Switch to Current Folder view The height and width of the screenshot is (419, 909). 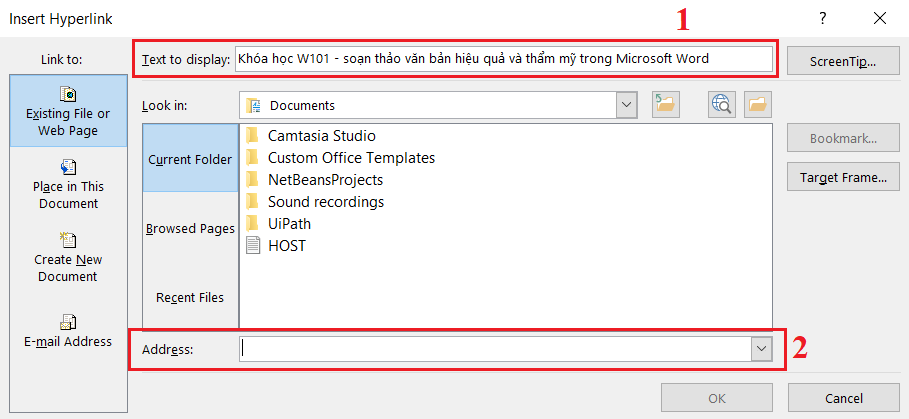190,159
